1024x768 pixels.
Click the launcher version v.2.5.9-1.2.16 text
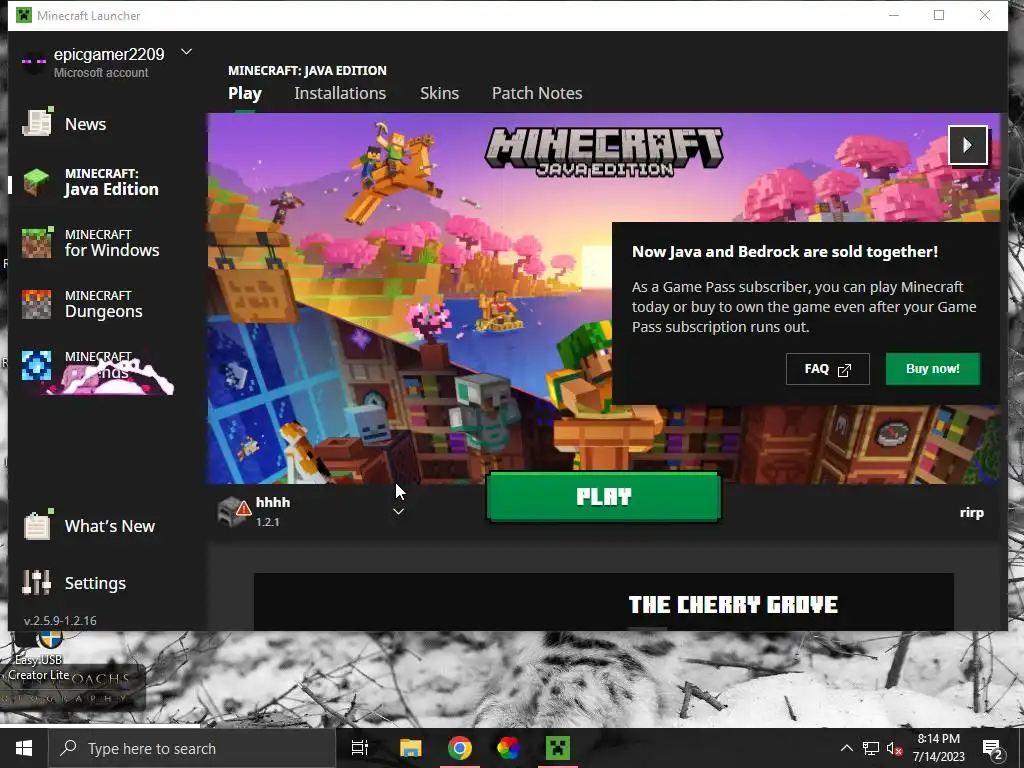click(60, 620)
